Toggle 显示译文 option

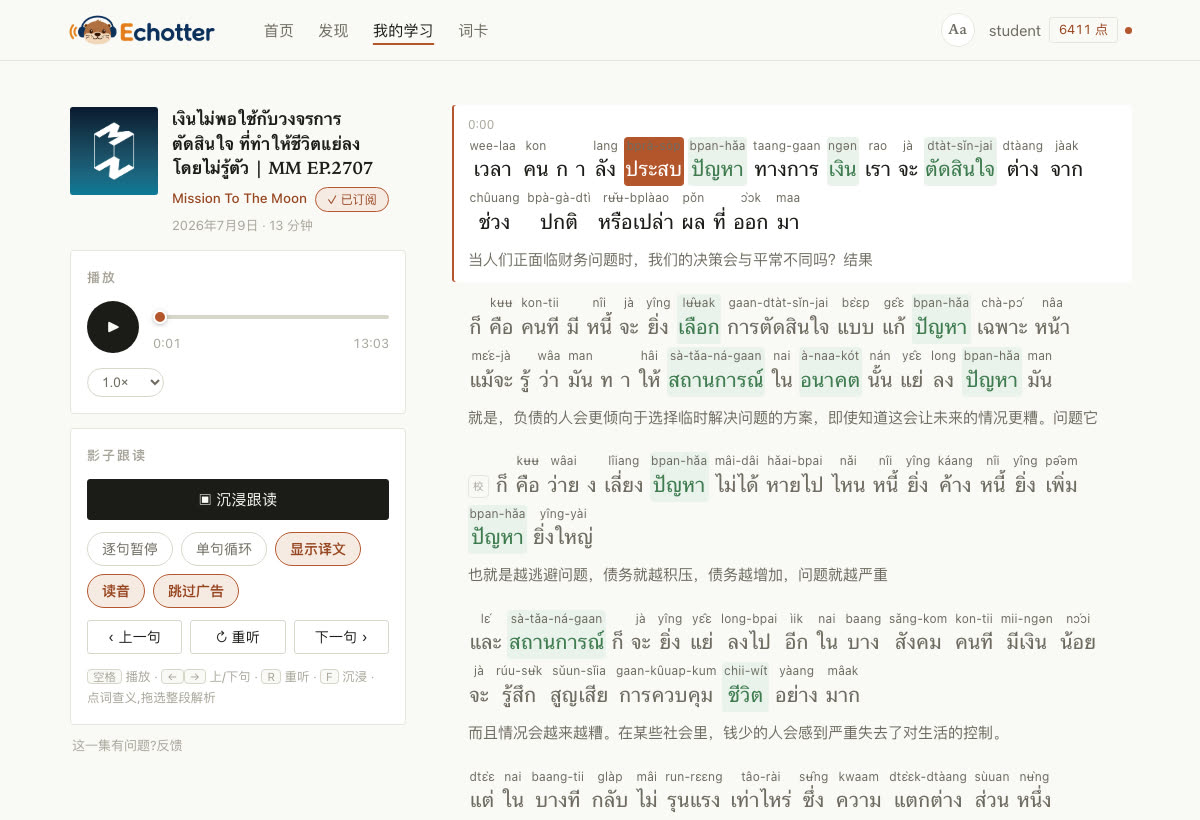(318, 549)
